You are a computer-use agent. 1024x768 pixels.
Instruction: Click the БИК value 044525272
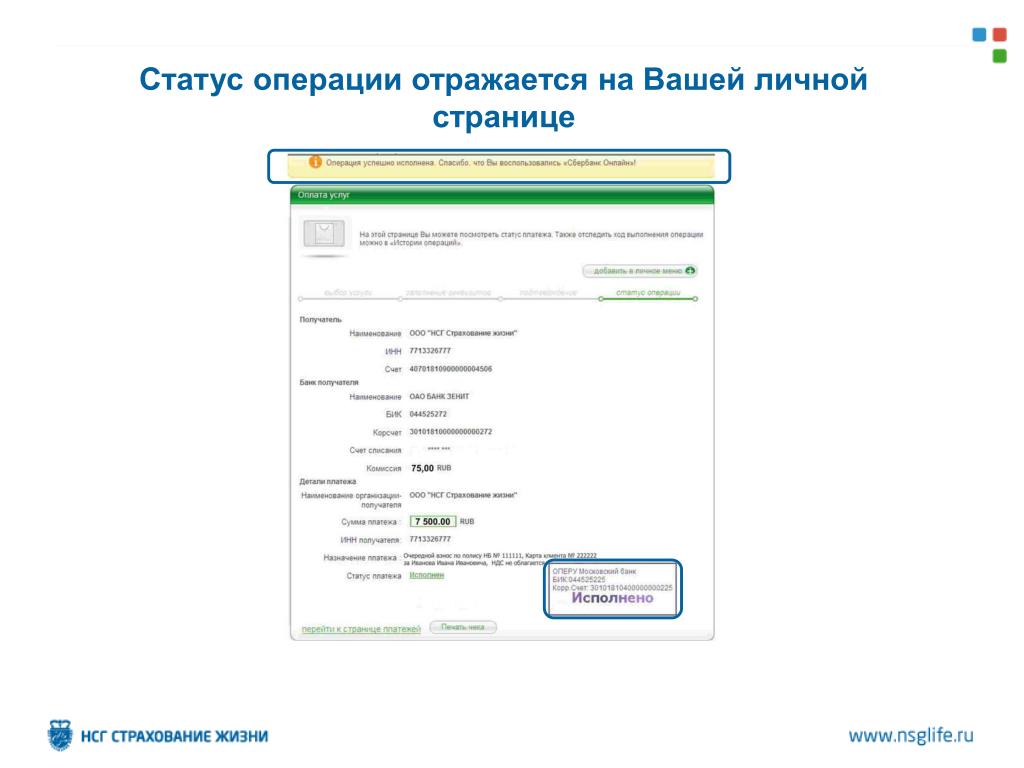tap(428, 414)
